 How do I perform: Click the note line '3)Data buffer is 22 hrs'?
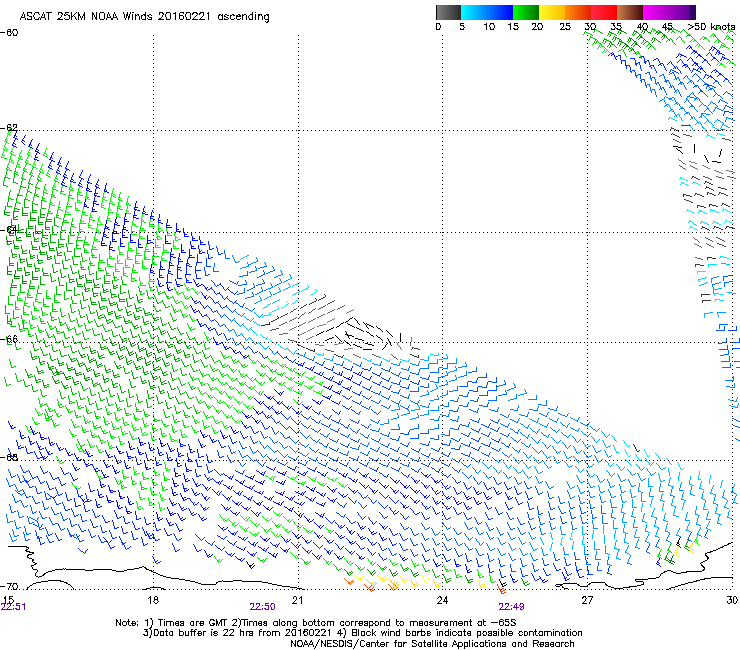(363, 633)
